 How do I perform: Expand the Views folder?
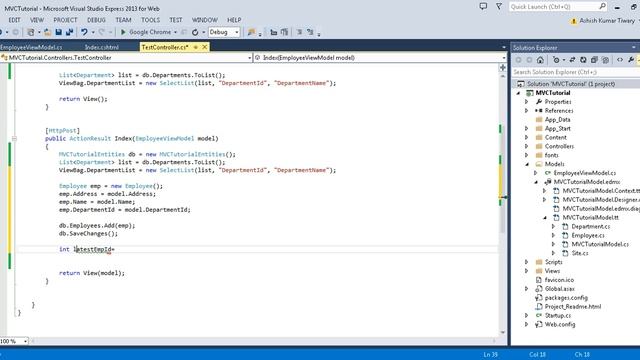pyautogui.click(x=527, y=271)
